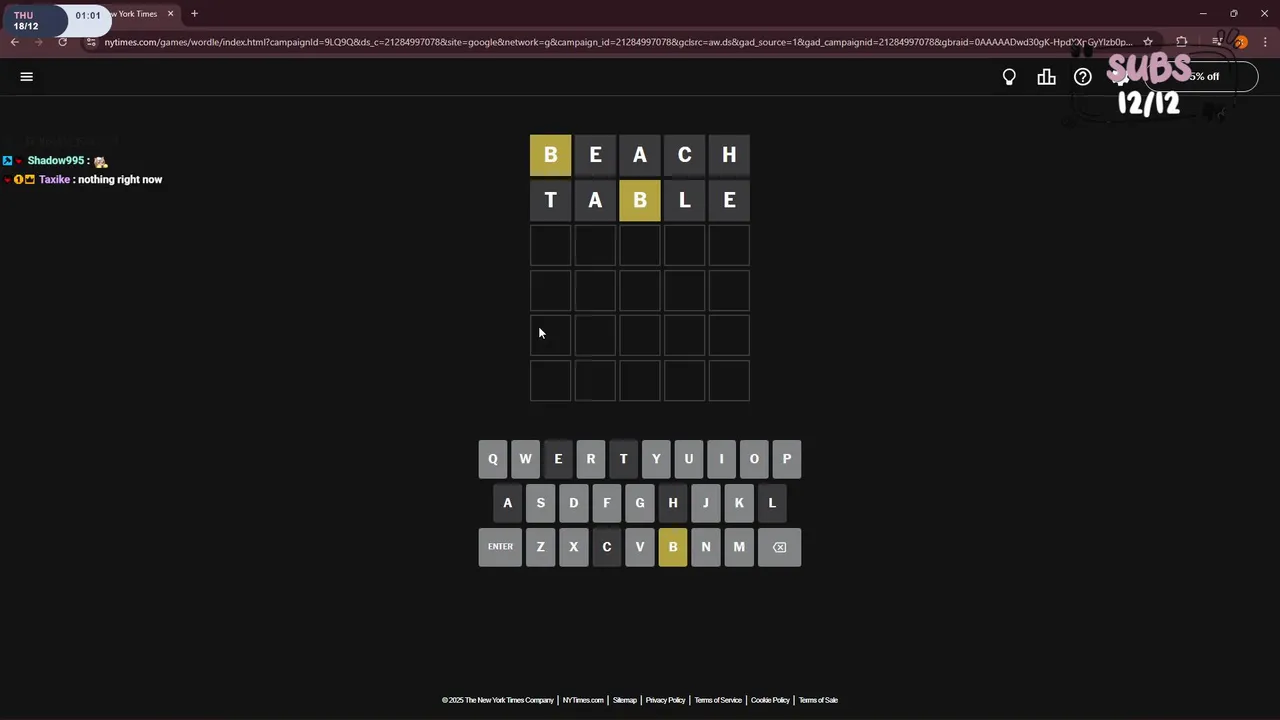Open a new browser tab
This screenshot has width=1280, height=720.
tap(194, 14)
